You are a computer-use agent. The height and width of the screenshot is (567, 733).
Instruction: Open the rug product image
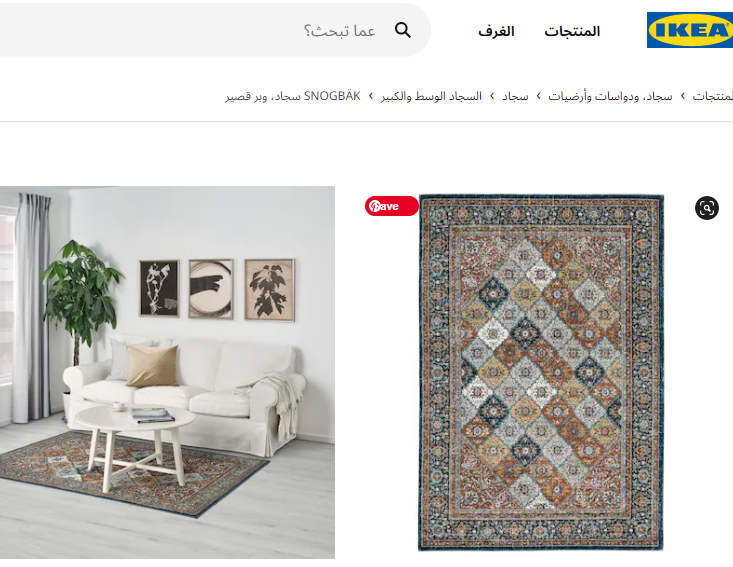541,373
